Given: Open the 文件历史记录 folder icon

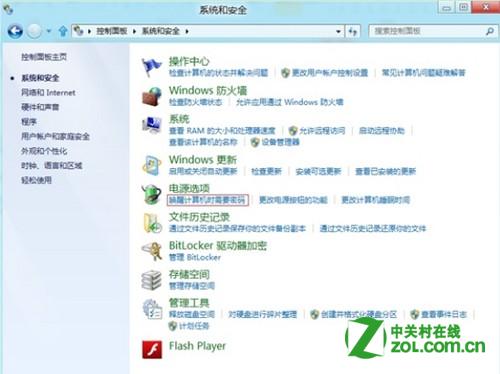Looking at the screenshot, I should click(x=152, y=223).
